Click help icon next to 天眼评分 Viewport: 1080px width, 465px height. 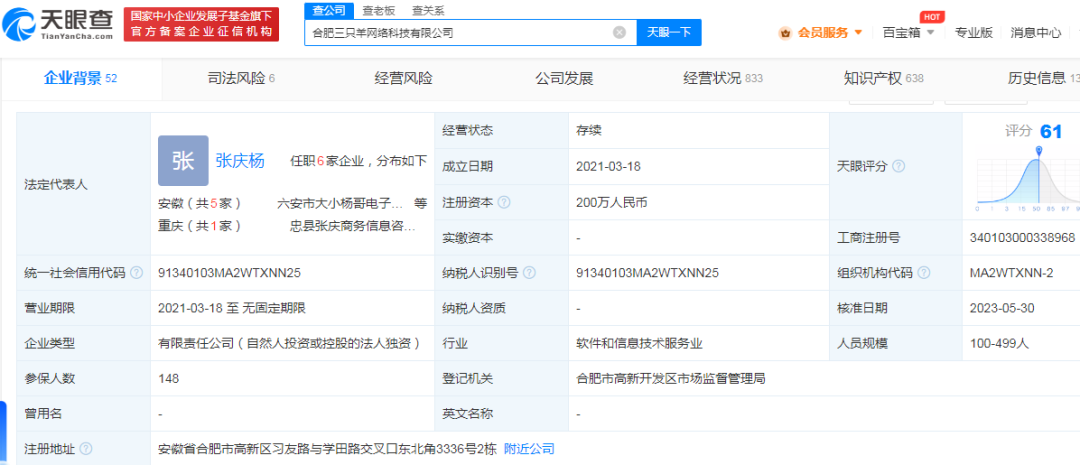point(898,167)
